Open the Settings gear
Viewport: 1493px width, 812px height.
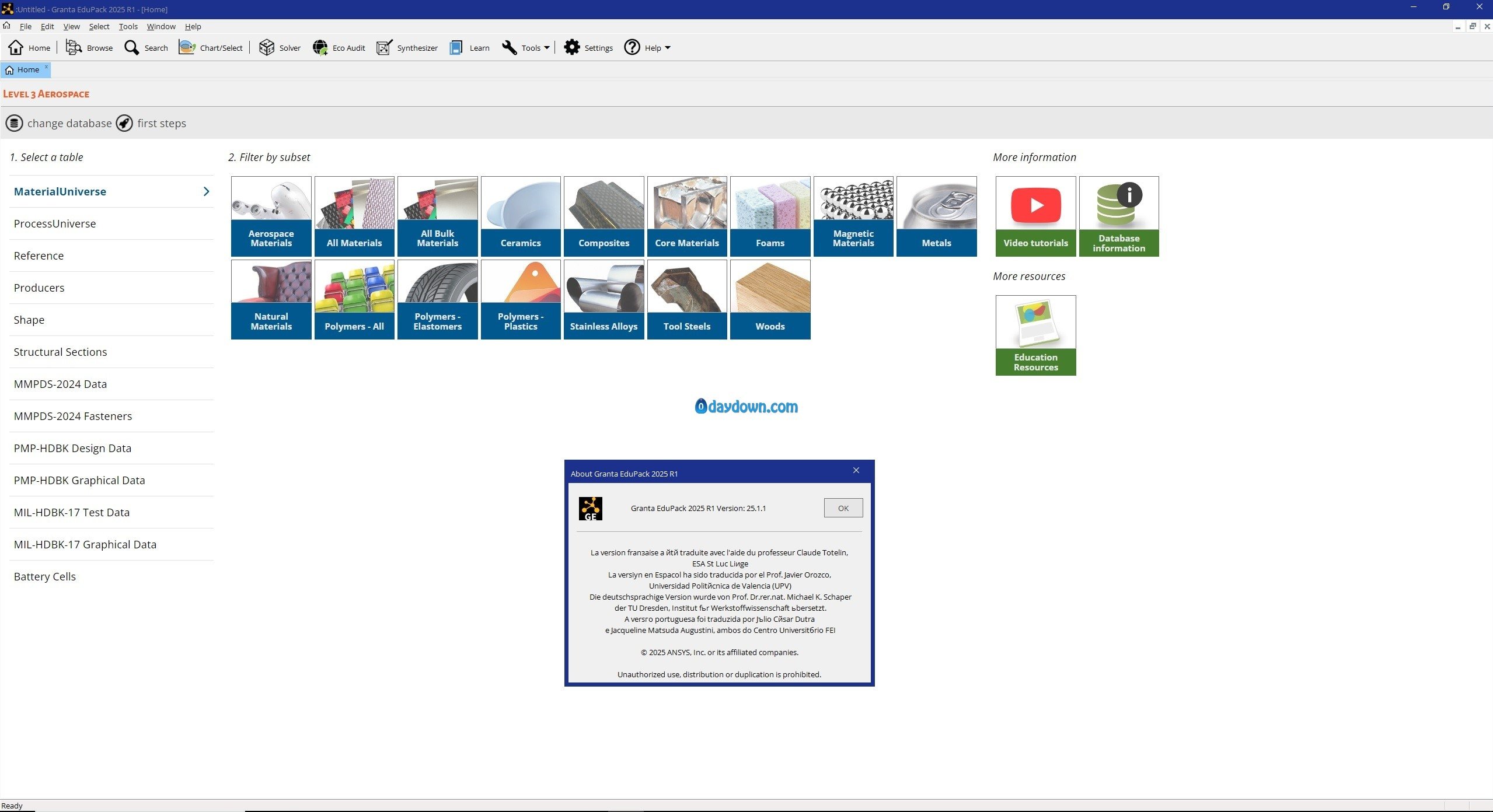click(572, 47)
